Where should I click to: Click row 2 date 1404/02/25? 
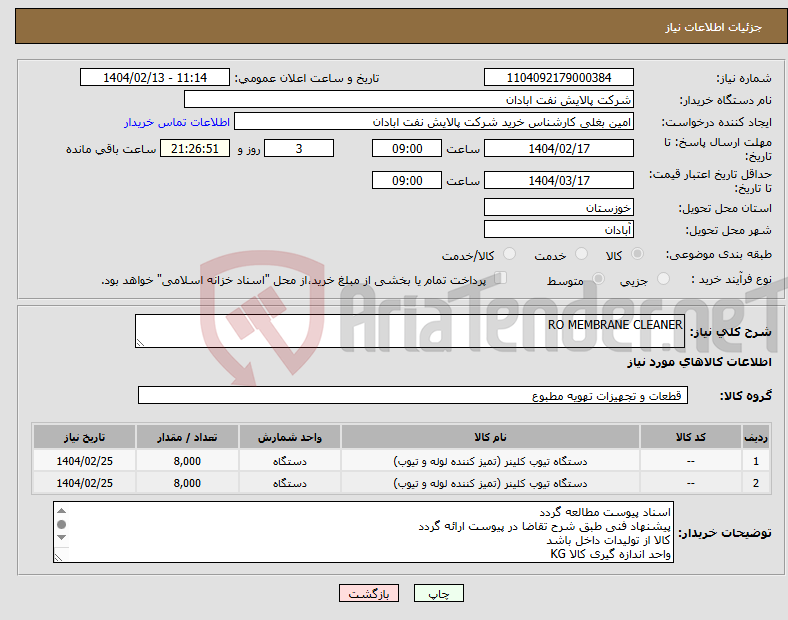[84, 483]
